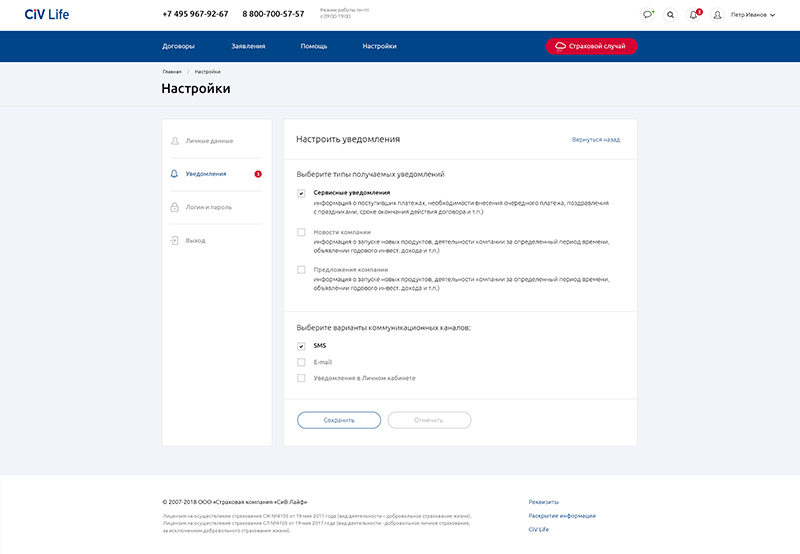Click the exit icon beside Выход

click(x=174, y=241)
